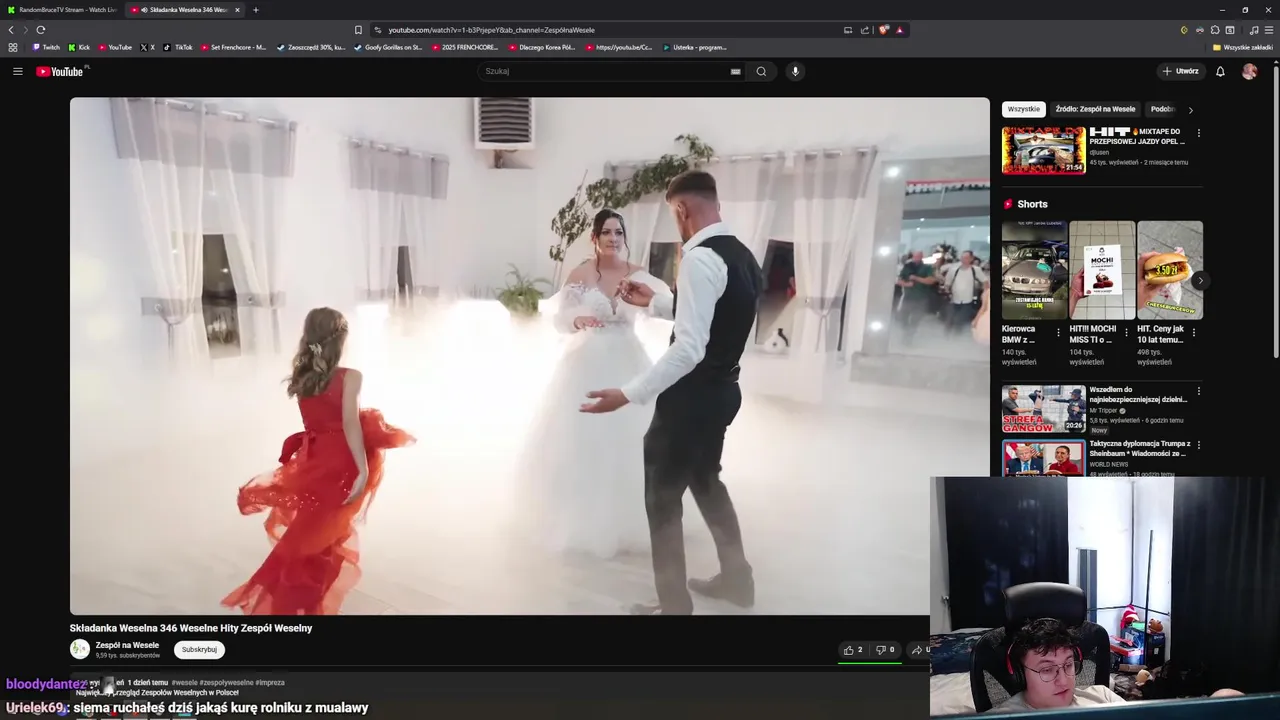Click the wedding video player
This screenshot has width=1280, height=720.
[x=529, y=356]
